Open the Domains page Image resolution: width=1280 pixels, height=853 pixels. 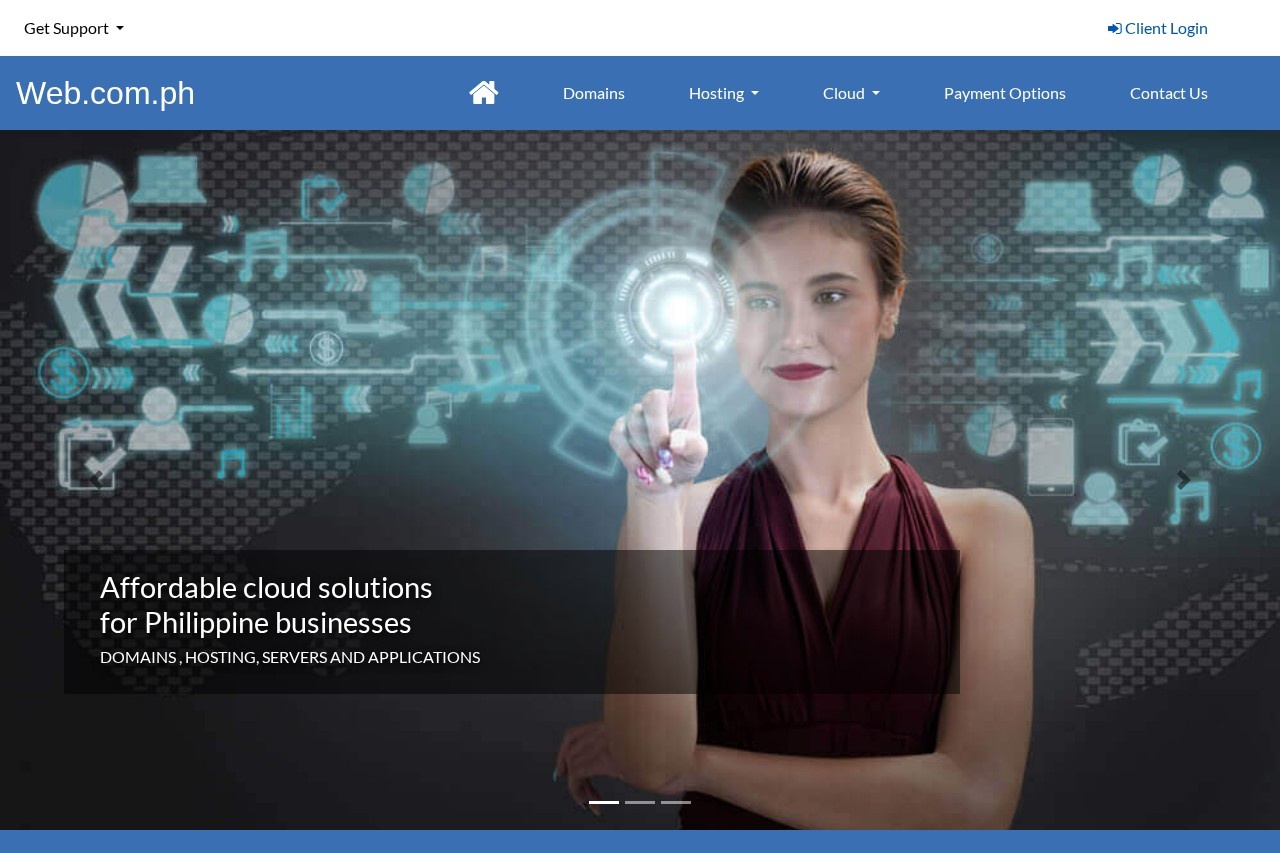(593, 93)
